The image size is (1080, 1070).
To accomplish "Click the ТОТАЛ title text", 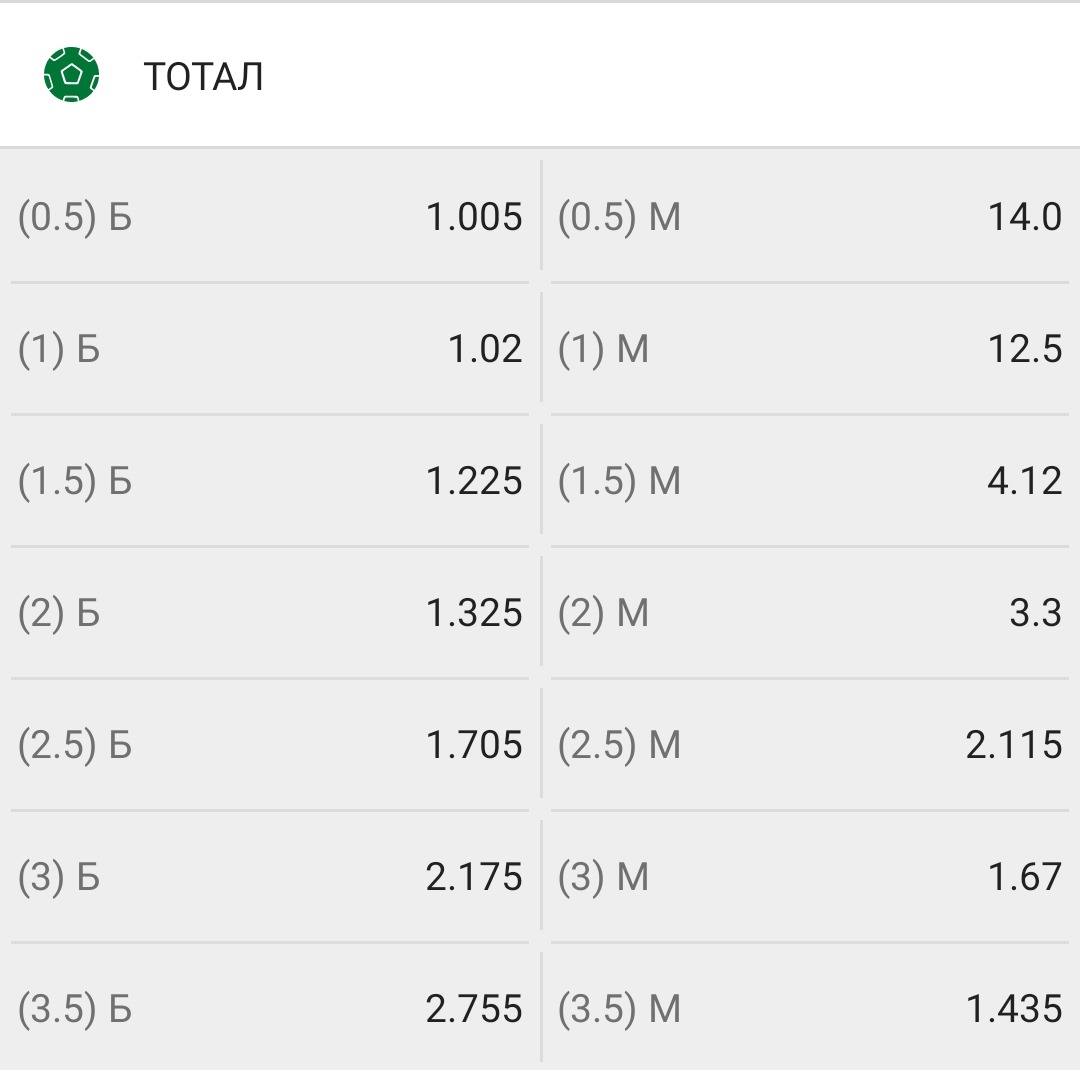I will point(203,76).
